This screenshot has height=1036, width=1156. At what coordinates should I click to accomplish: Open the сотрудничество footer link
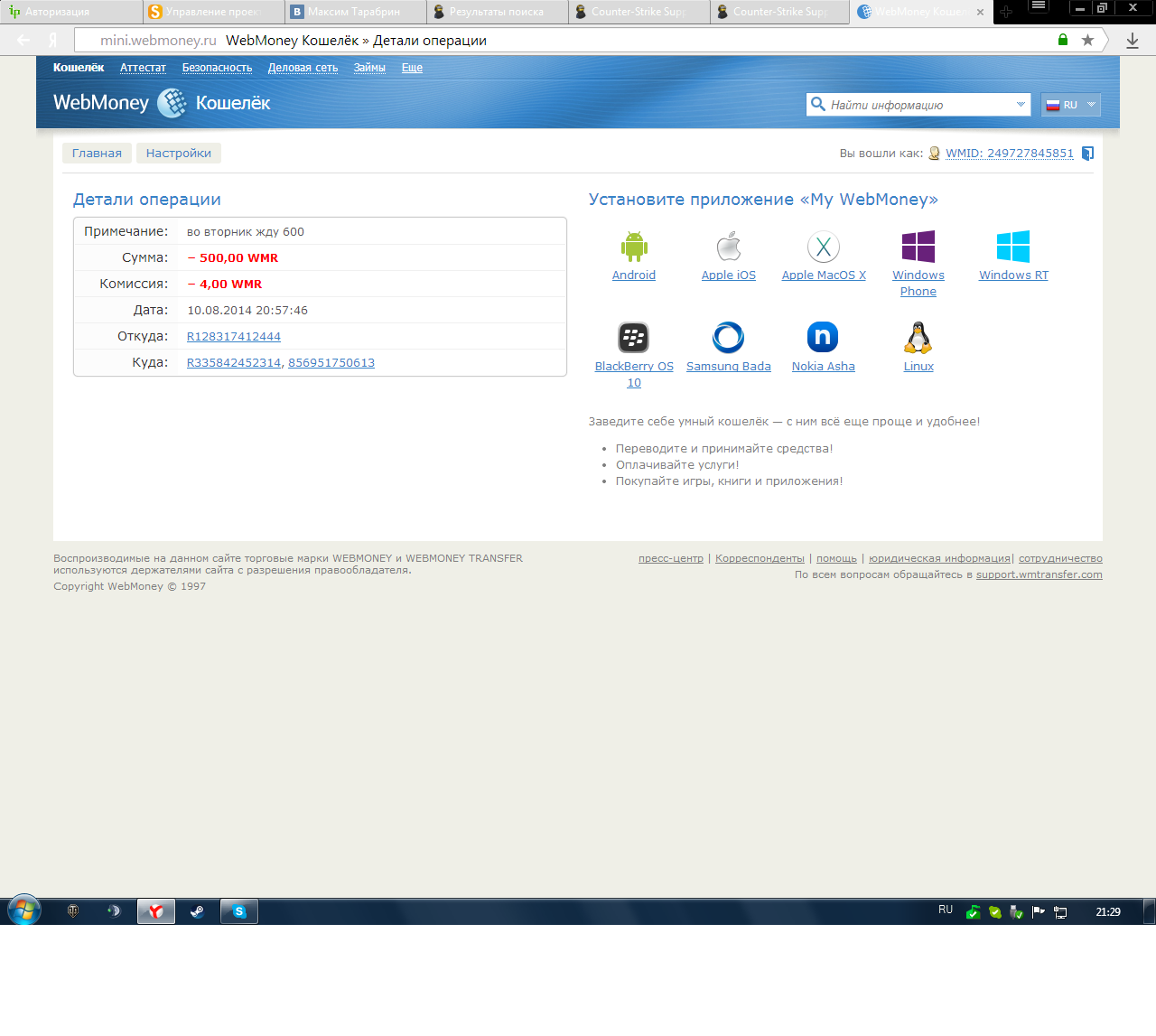(x=1060, y=559)
